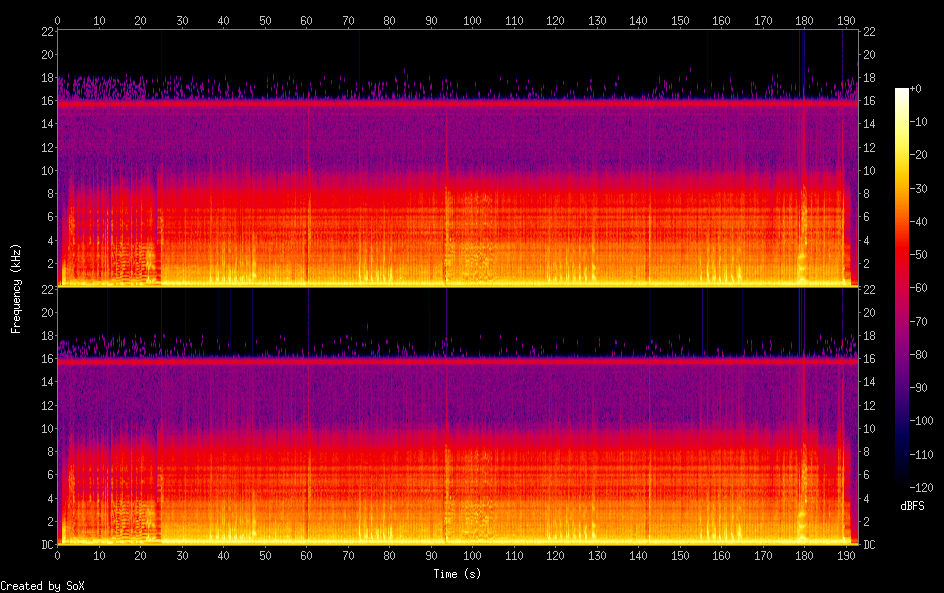Click the 16 kHz label on the upper channel's right axis

click(x=869, y=101)
